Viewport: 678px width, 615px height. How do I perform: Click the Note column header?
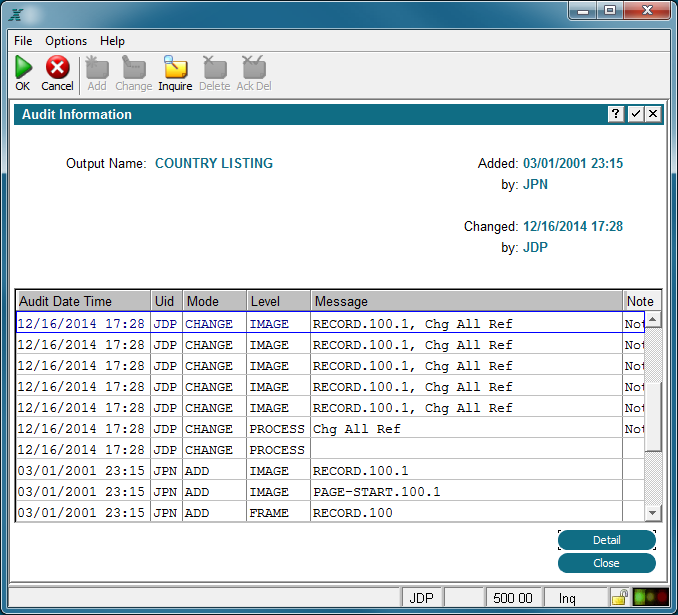pyautogui.click(x=642, y=301)
